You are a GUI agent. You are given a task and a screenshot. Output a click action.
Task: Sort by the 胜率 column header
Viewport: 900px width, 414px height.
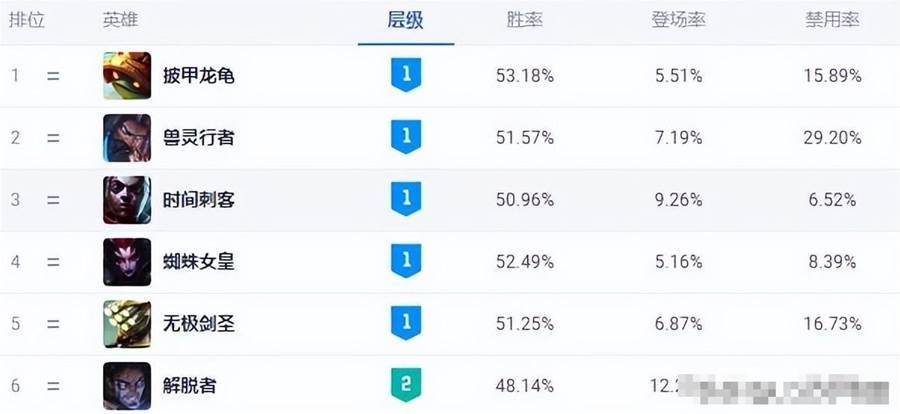coord(525,21)
